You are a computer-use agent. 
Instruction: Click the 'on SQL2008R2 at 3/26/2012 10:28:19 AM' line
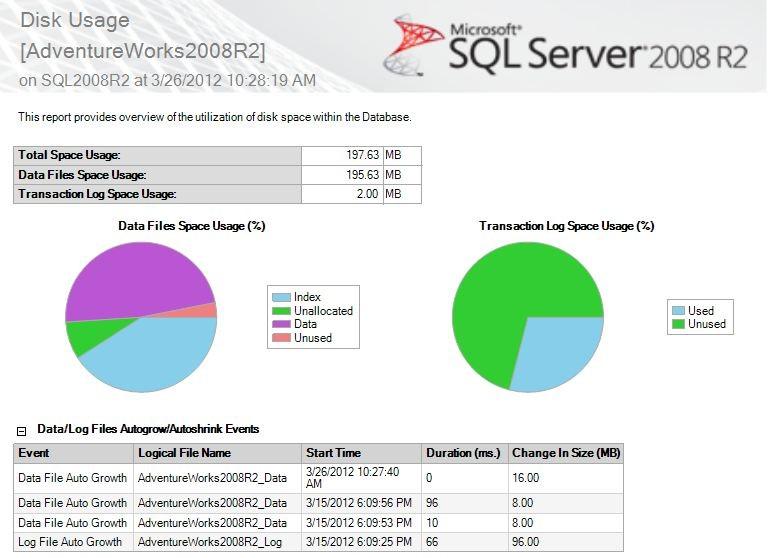pos(167,80)
